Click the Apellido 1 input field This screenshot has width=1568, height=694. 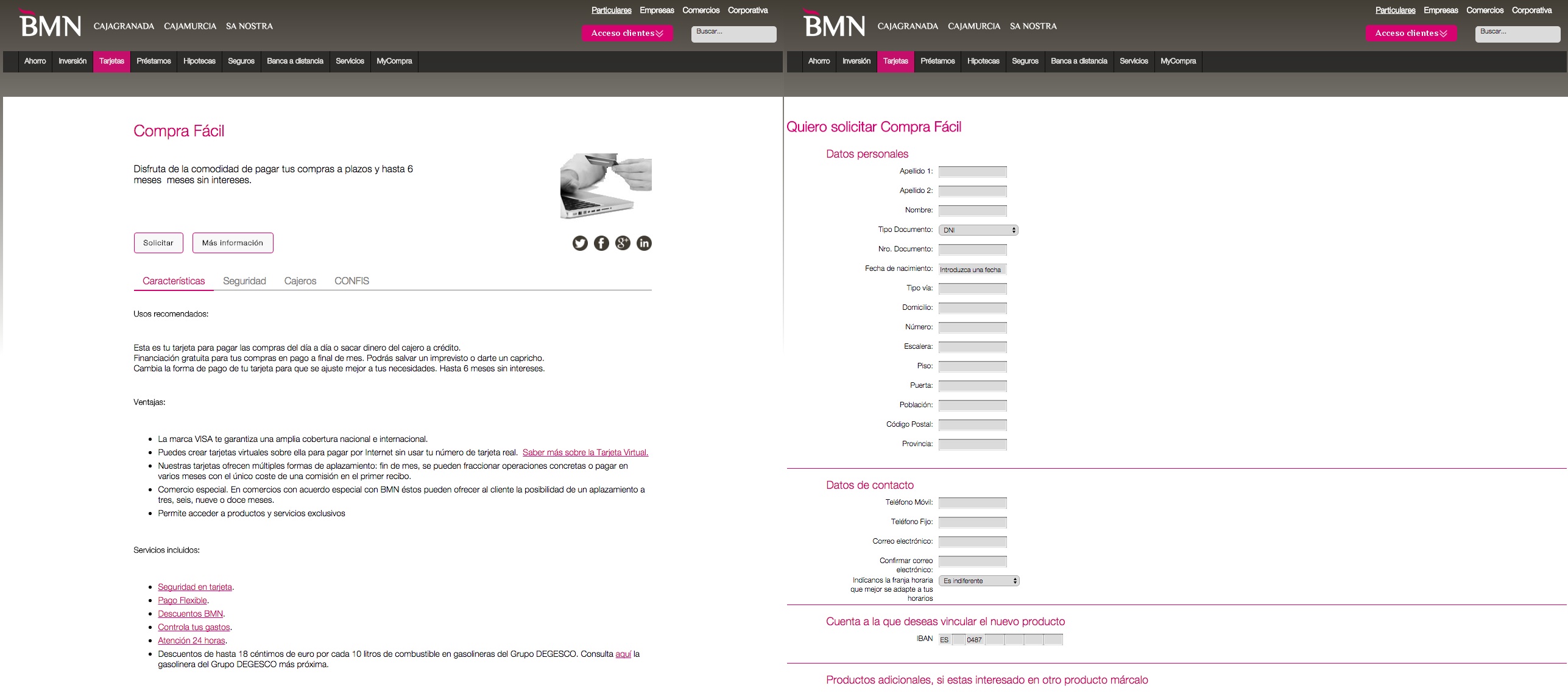pos(972,172)
